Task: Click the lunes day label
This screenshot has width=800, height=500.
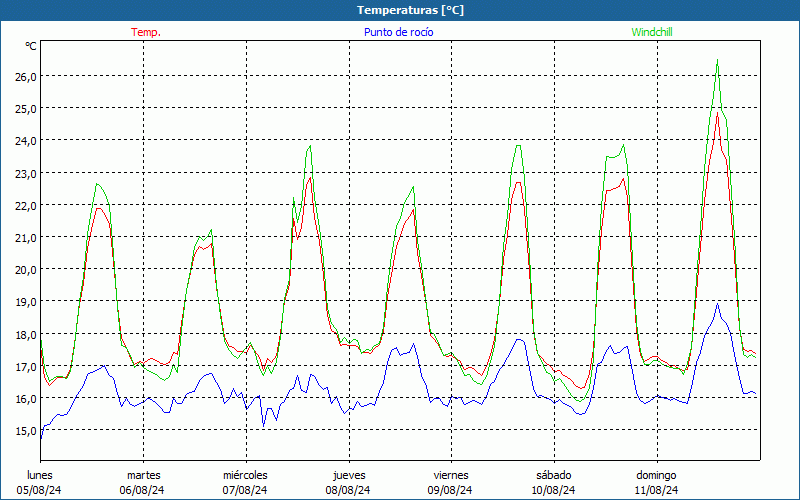Action: [40, 475]
